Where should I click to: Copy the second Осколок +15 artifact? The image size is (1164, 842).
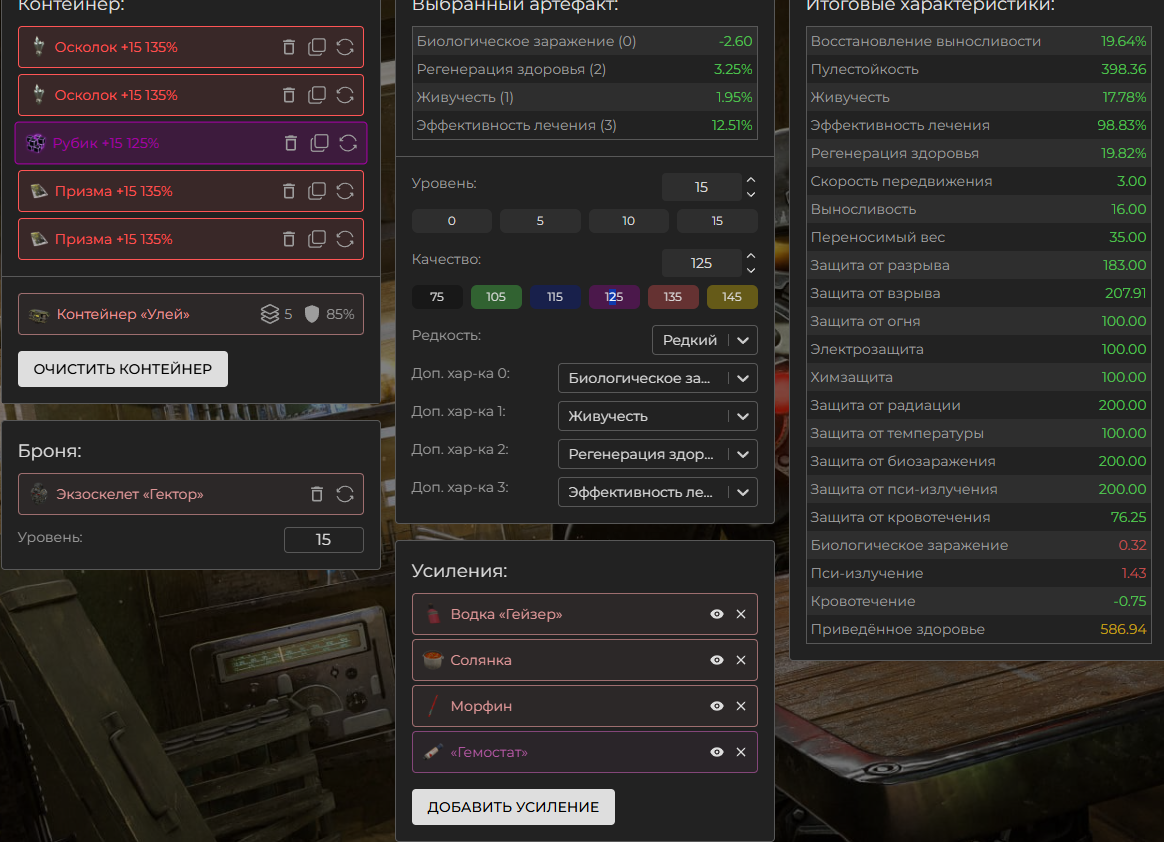pyautogui.click(x=317, y=95)
